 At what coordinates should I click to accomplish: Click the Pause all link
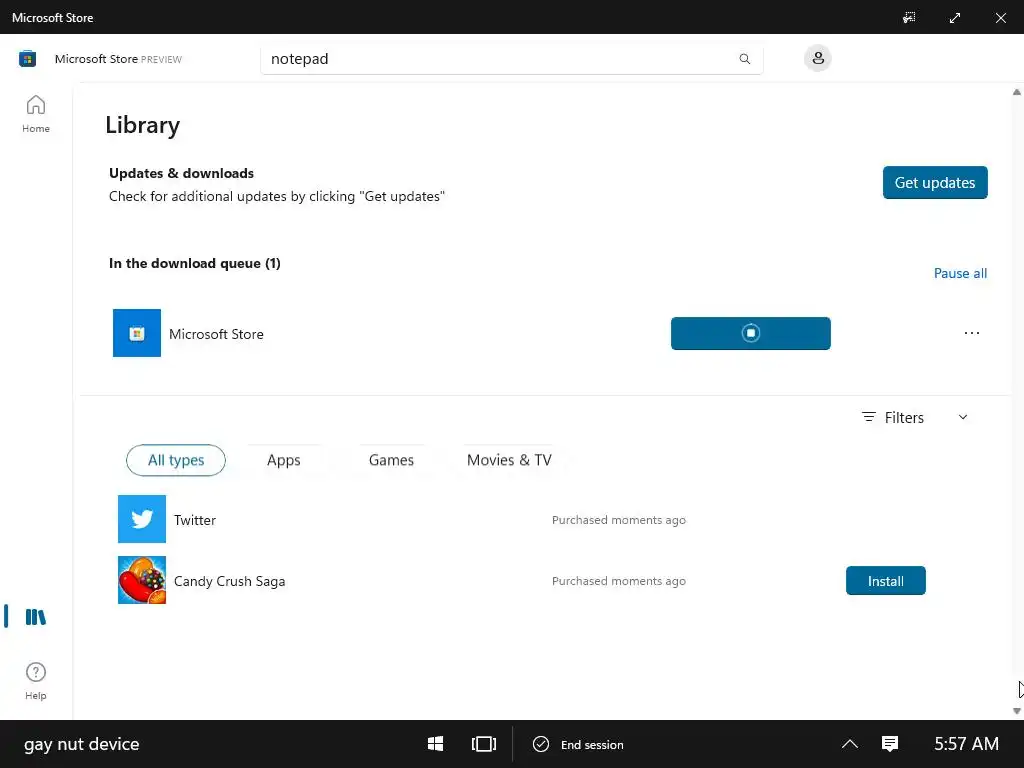(x=960, y=274)
